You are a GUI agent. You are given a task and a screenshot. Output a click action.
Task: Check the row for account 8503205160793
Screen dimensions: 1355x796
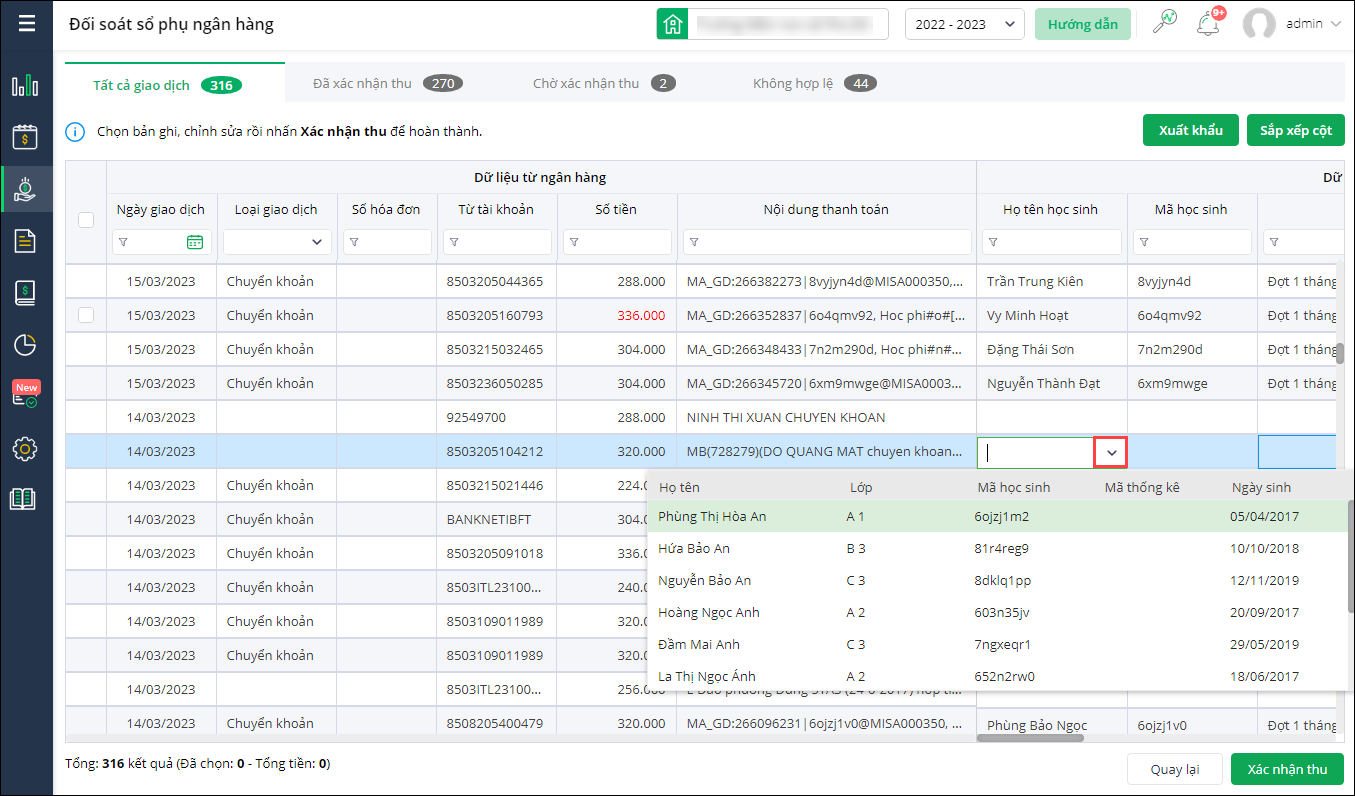click(86, 315)
